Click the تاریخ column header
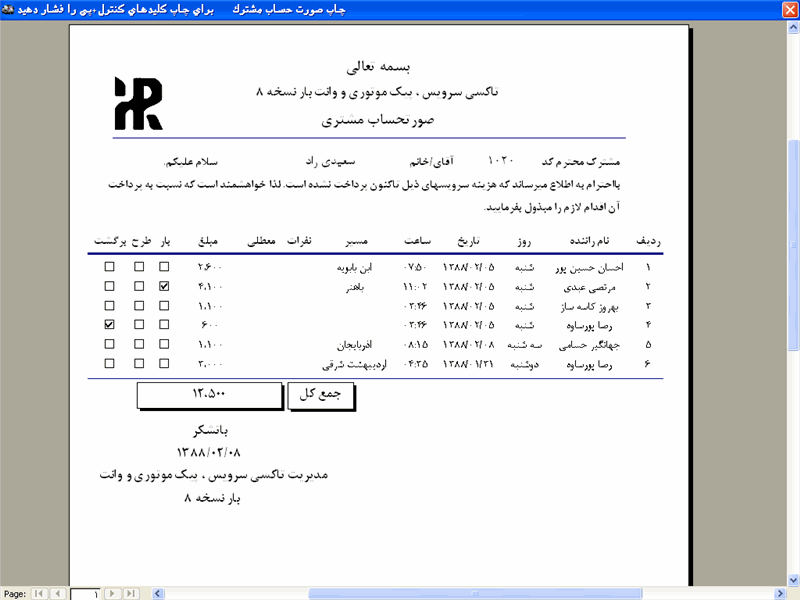The width and height of the screenshot is (800, 600). click(468, 241)
